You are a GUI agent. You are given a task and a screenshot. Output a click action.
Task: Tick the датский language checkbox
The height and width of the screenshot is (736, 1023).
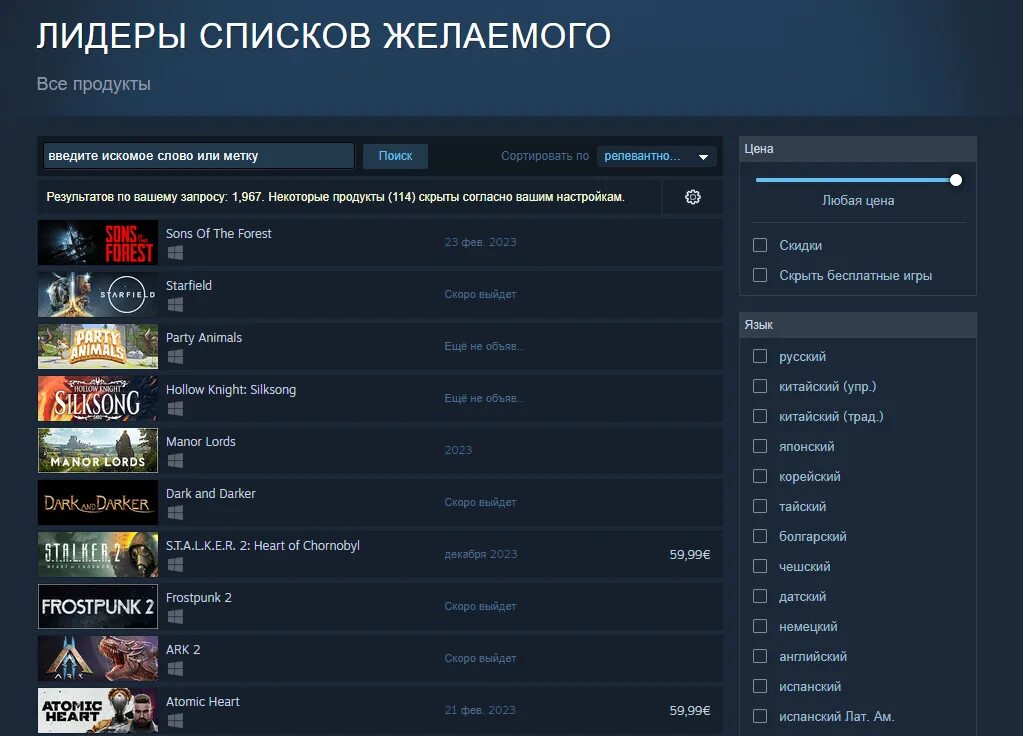(x=760, y=596)
